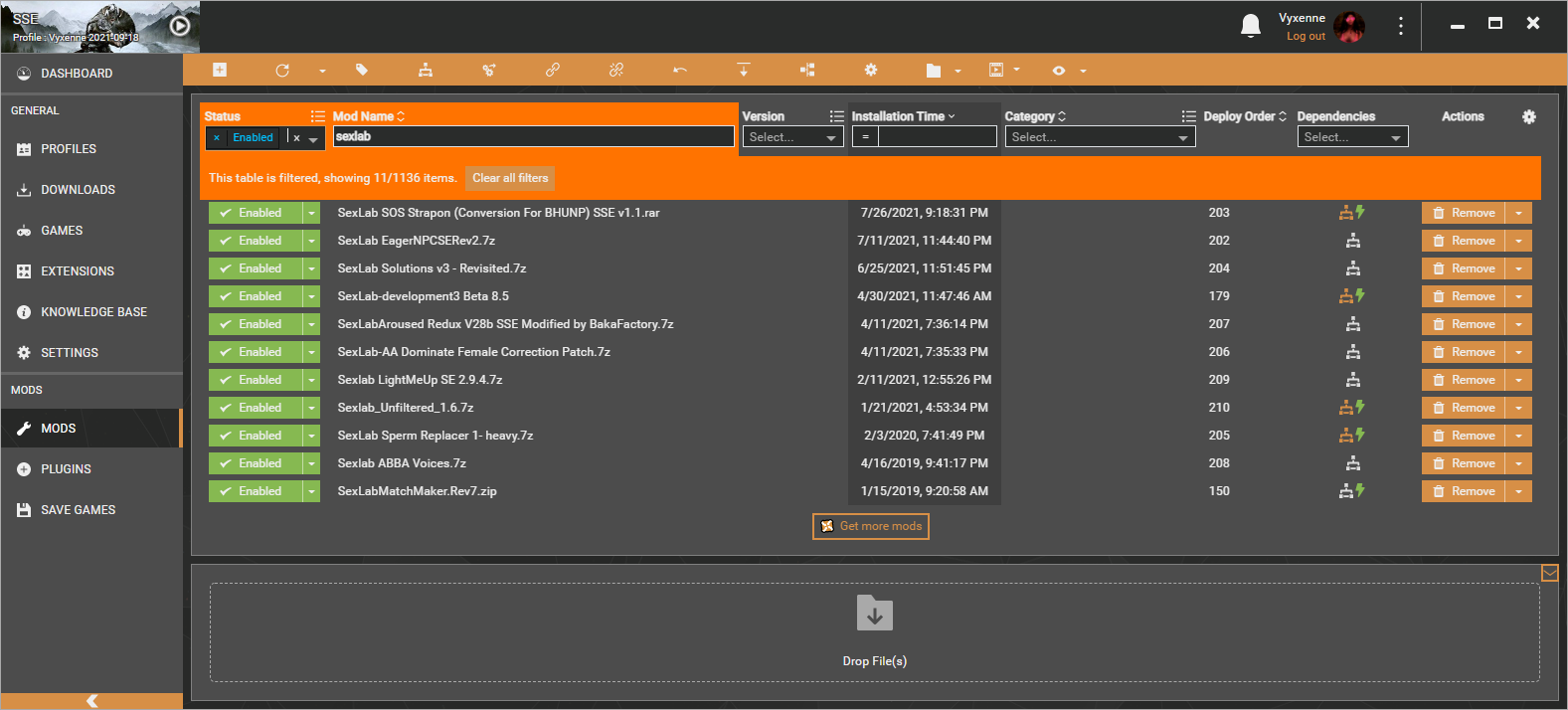Click the Check for Updates refresh icon
Image resolution: width=1568 pixels, height=710 pixels.
pos(282,71)
